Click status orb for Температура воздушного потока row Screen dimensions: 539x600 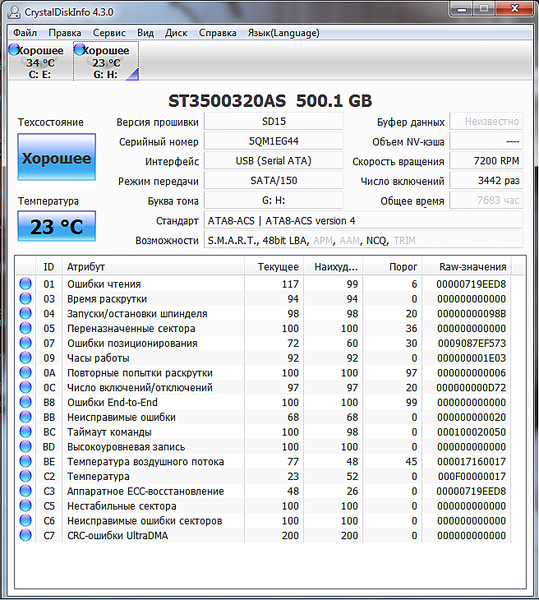tap(26, 461)
